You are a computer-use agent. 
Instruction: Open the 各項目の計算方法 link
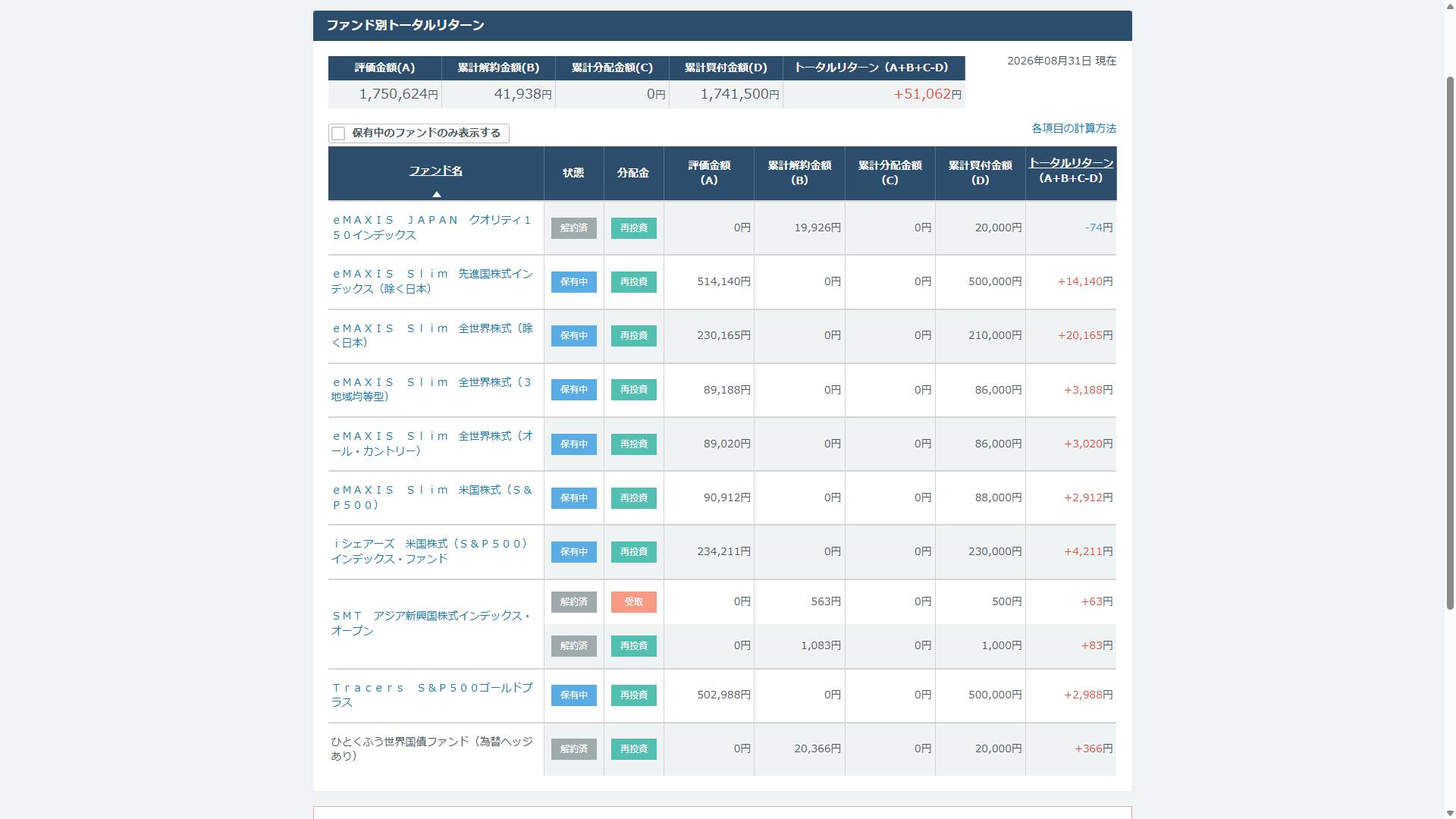pyautogui.click(x=1074, y=129)
